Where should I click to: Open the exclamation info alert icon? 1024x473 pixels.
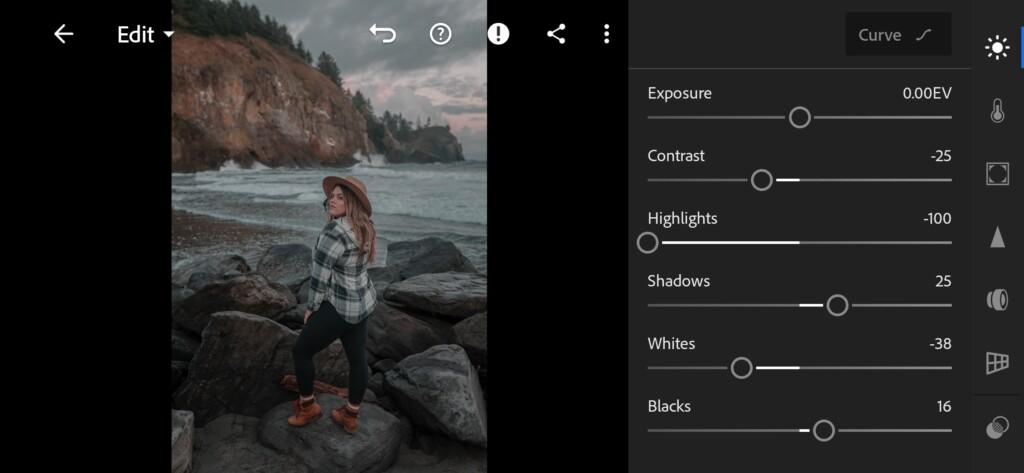498,34
